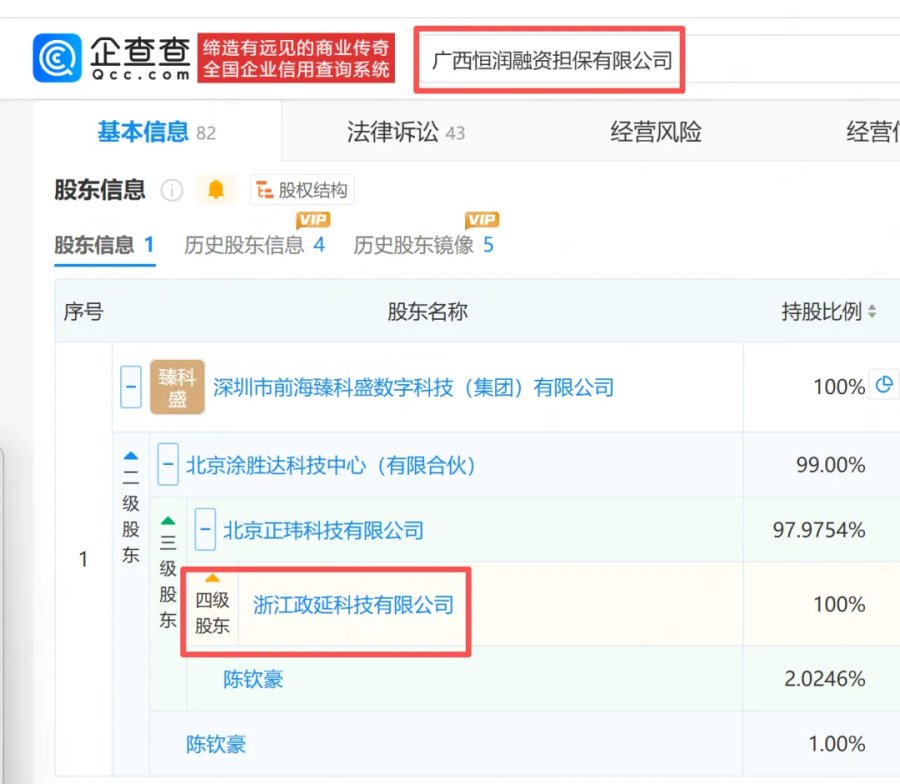Open 陈钦豪 link with 2.0246% share
Viewport: 900px width, 784px height.
pos(253,679)
